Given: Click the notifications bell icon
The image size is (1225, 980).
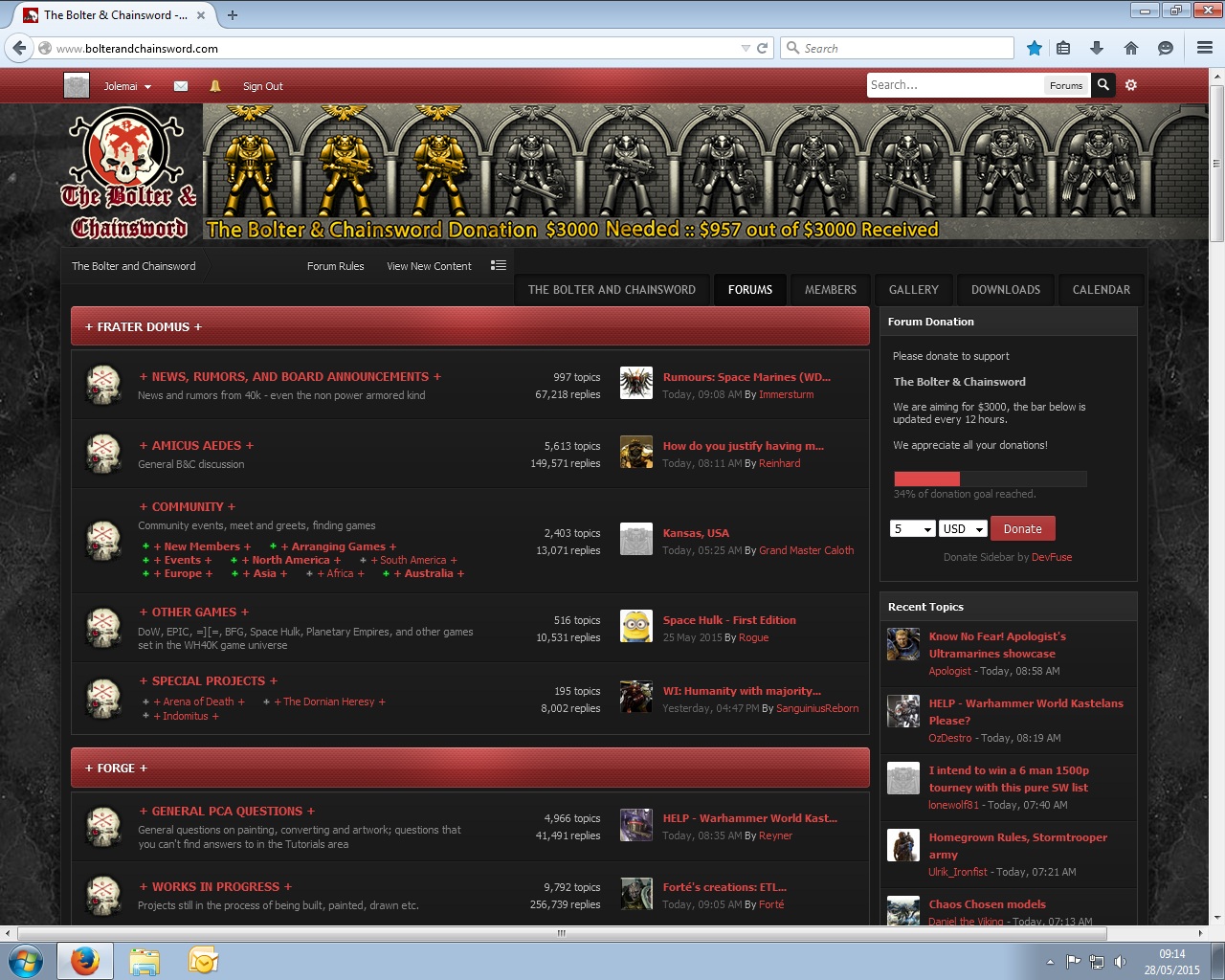Looking at the screenshot, I should coord(215,86).
